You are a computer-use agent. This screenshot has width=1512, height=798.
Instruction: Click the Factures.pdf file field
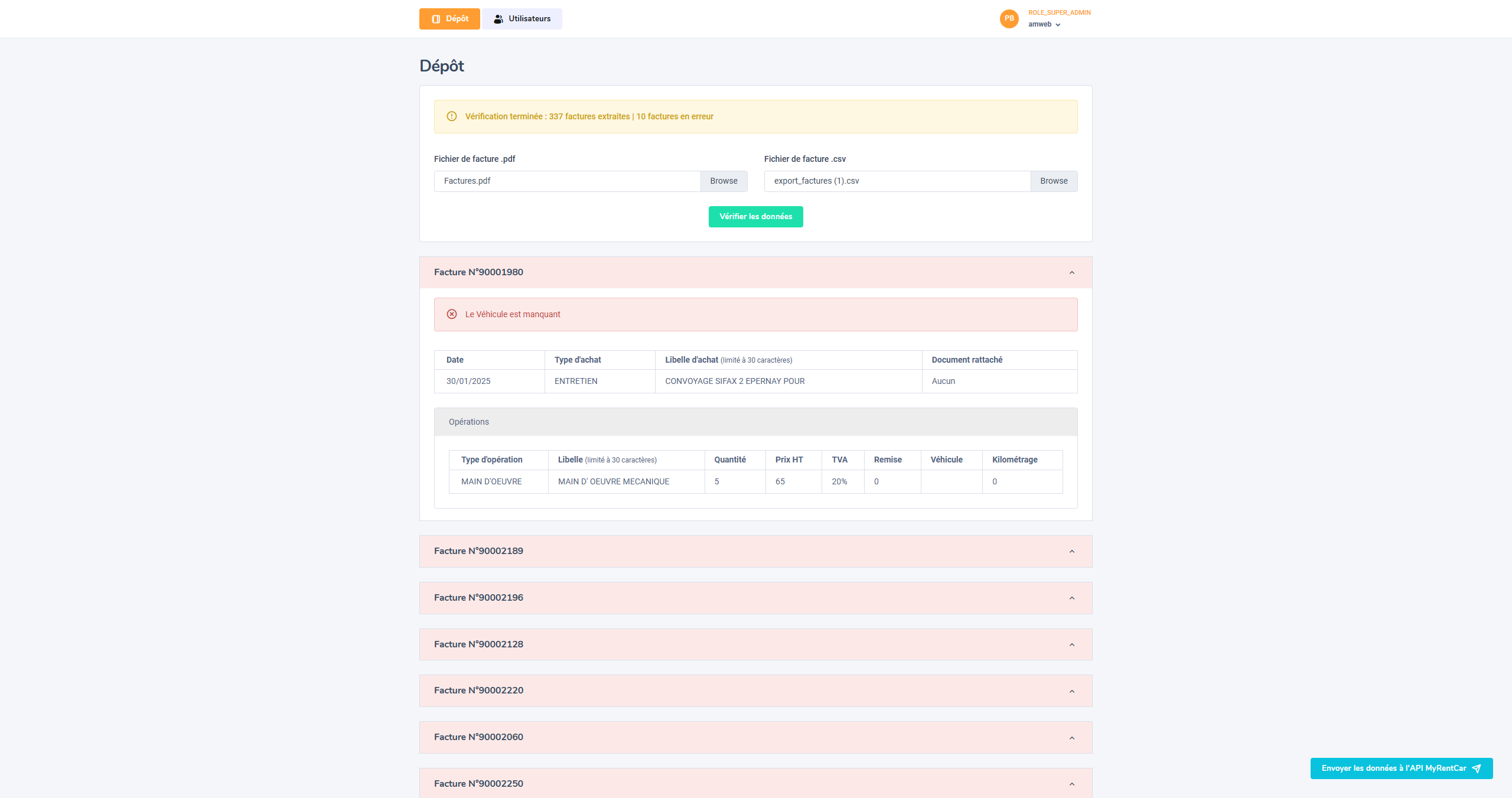tap(567, 181)
